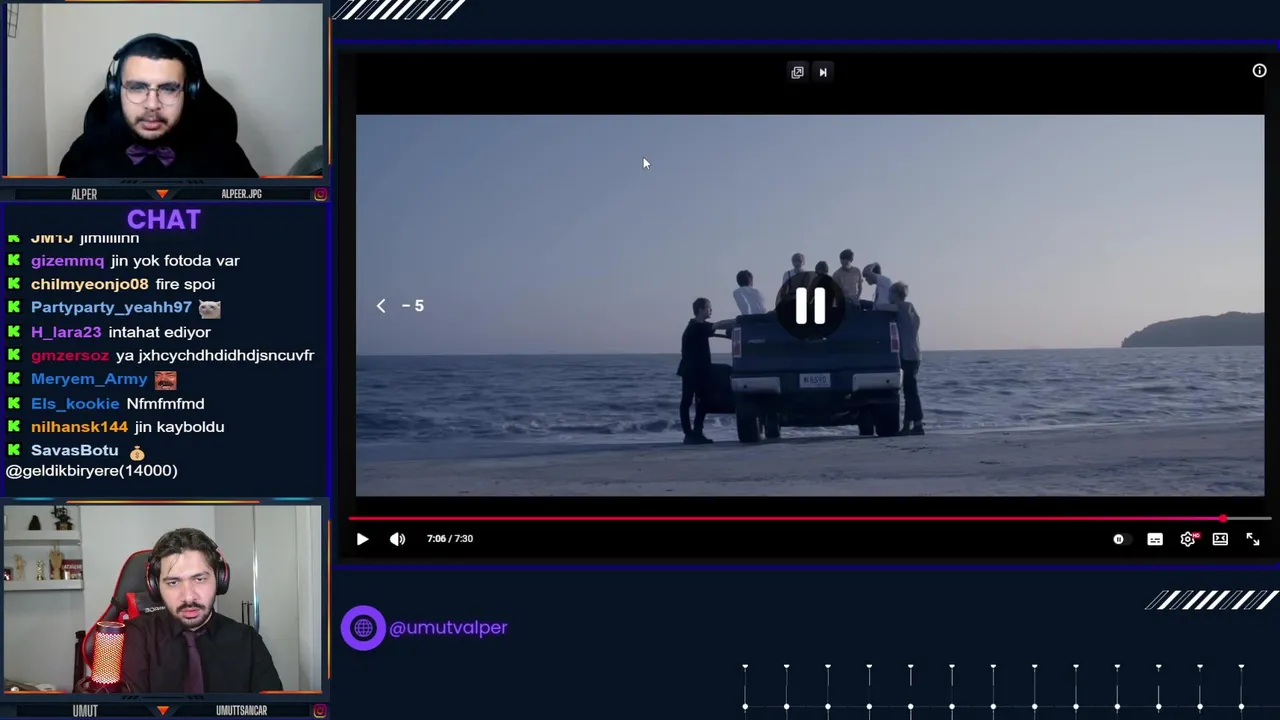Click the play button in video controls
1280x720 pixels.
coord(362,539)
